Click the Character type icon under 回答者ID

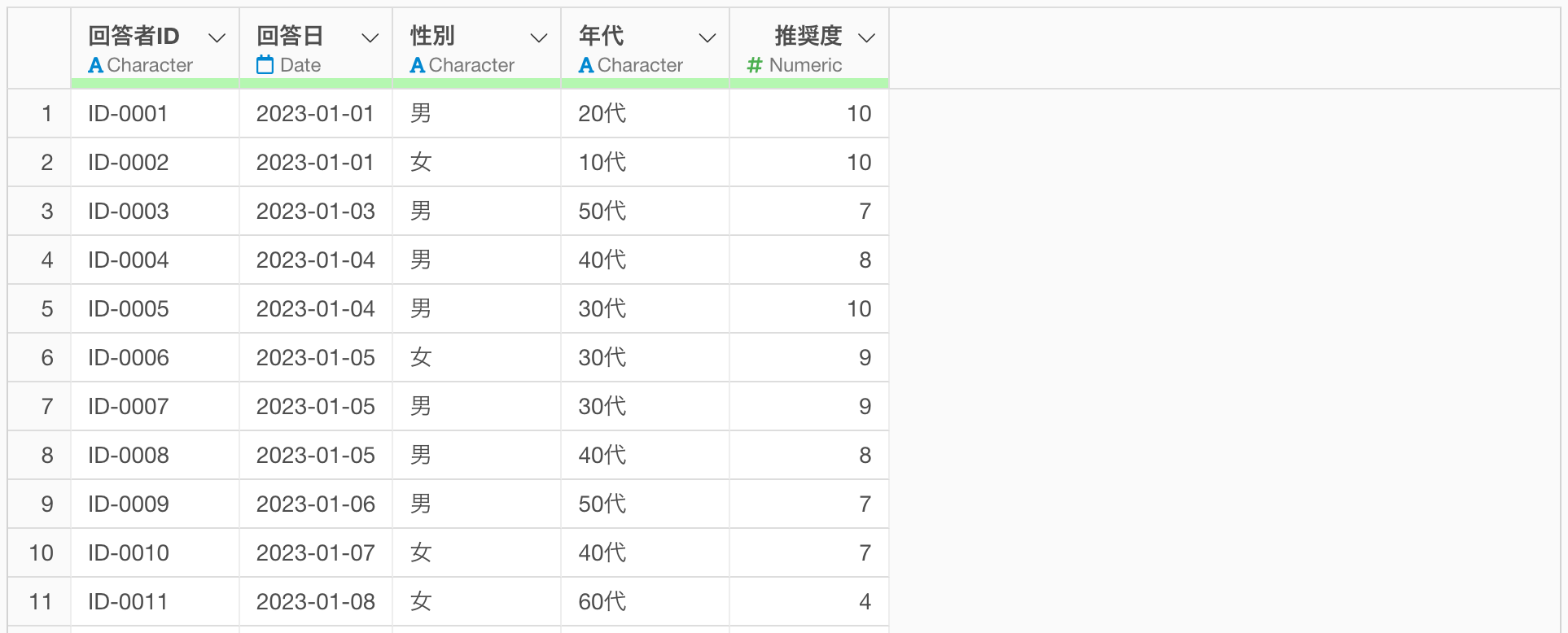[95, 65]
